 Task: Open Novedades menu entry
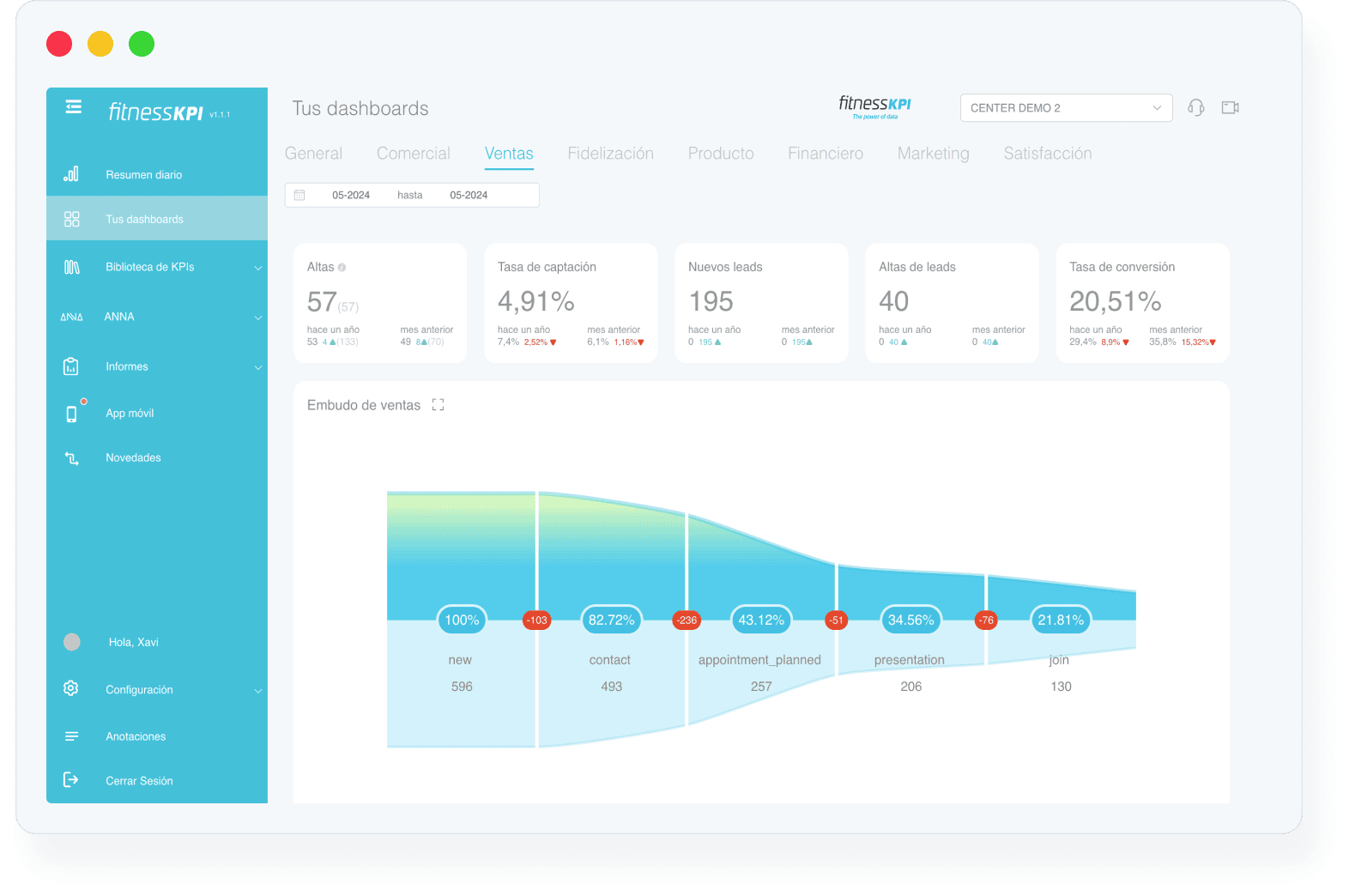[157, 458]
